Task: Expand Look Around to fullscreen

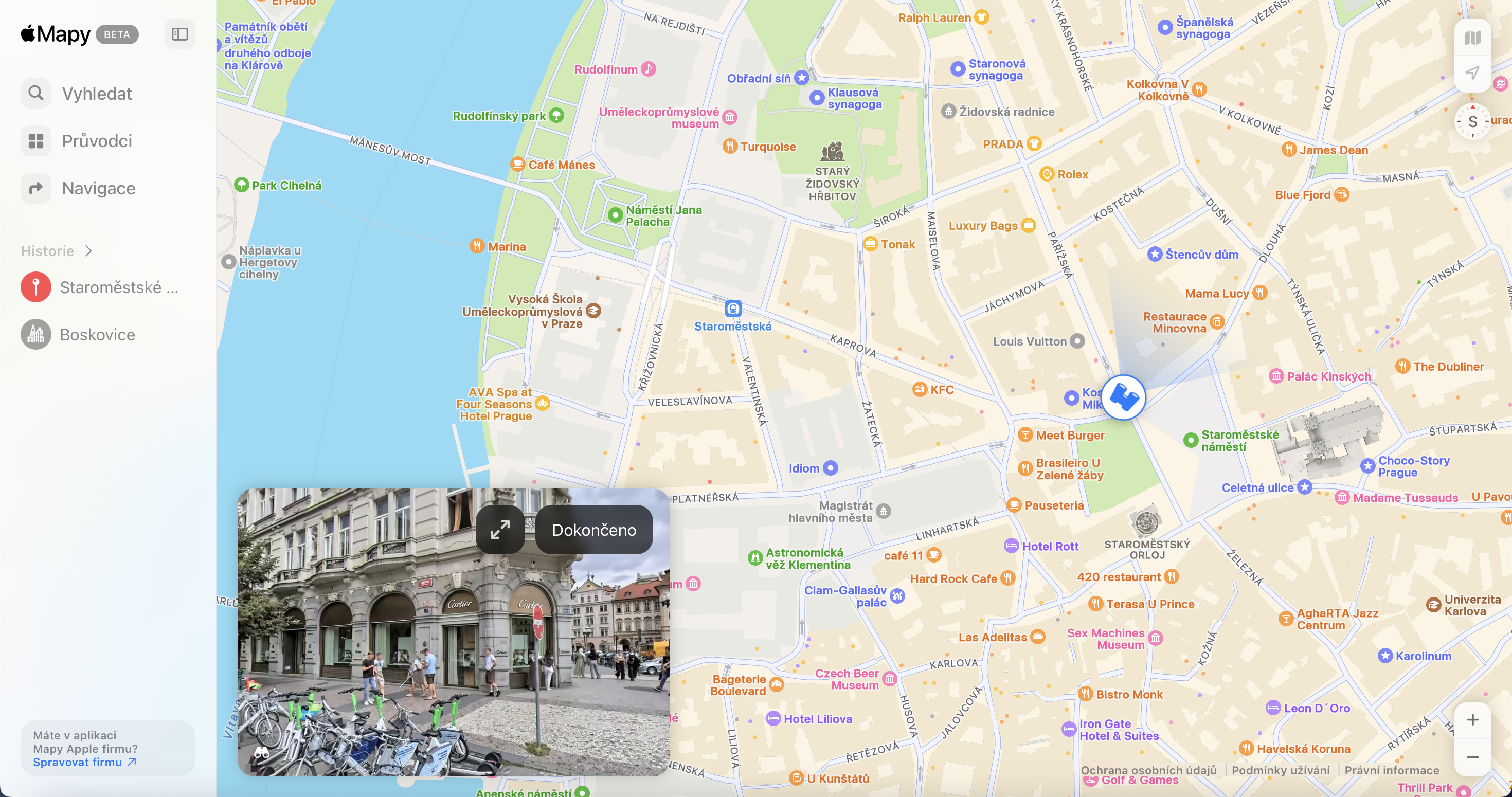Action: click(x=500, y=530)
